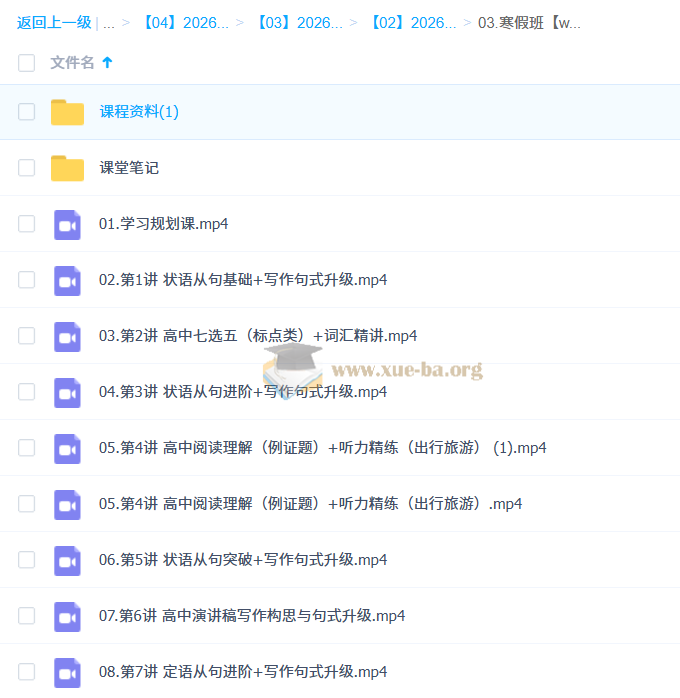Toggle the select-all checkbox beside 文件名
The height and width of the screenshot is (698, 680).
(x=26, y=63)
